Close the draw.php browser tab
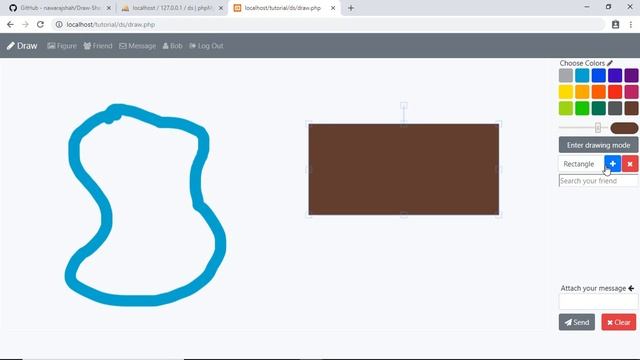 (333, 8)
